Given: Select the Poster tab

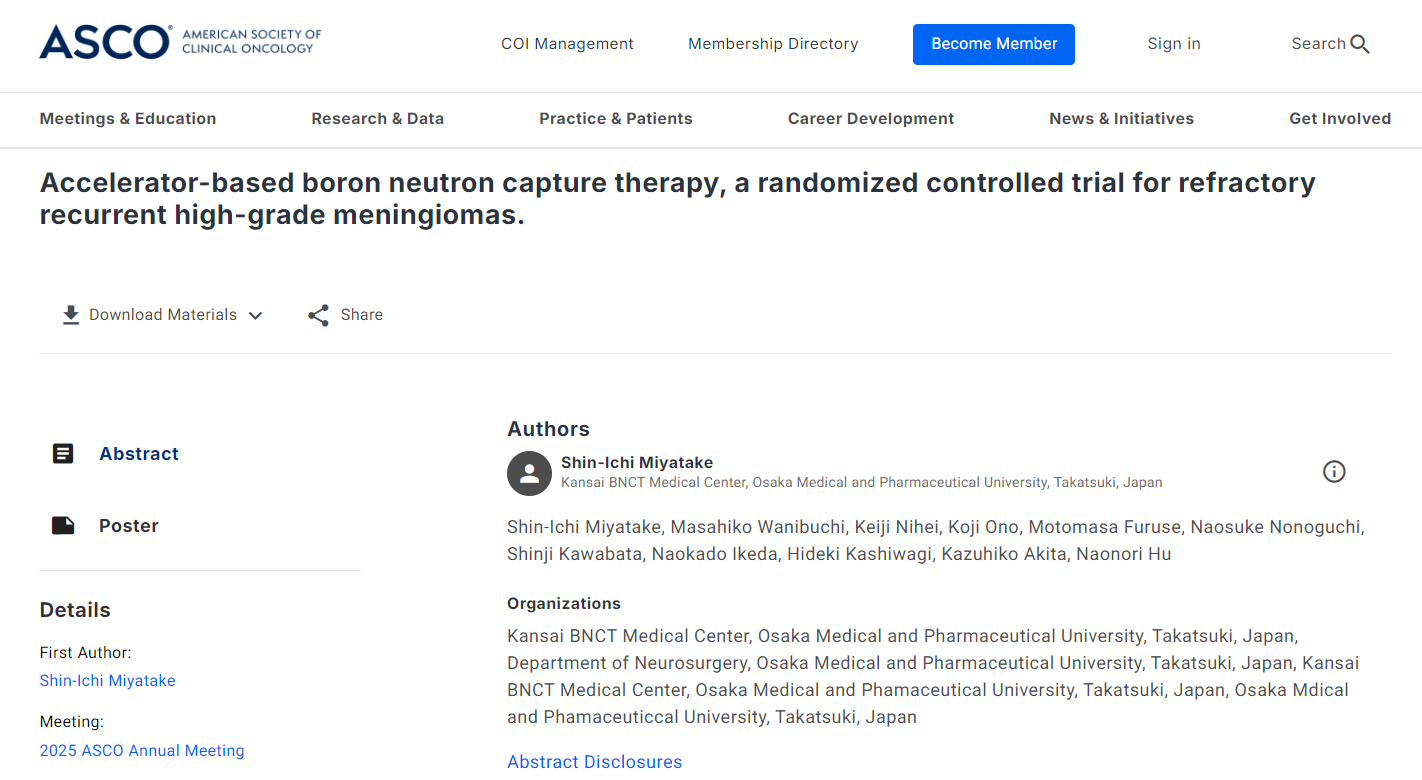Looking at the screenshot, I should tap(128, 526).
